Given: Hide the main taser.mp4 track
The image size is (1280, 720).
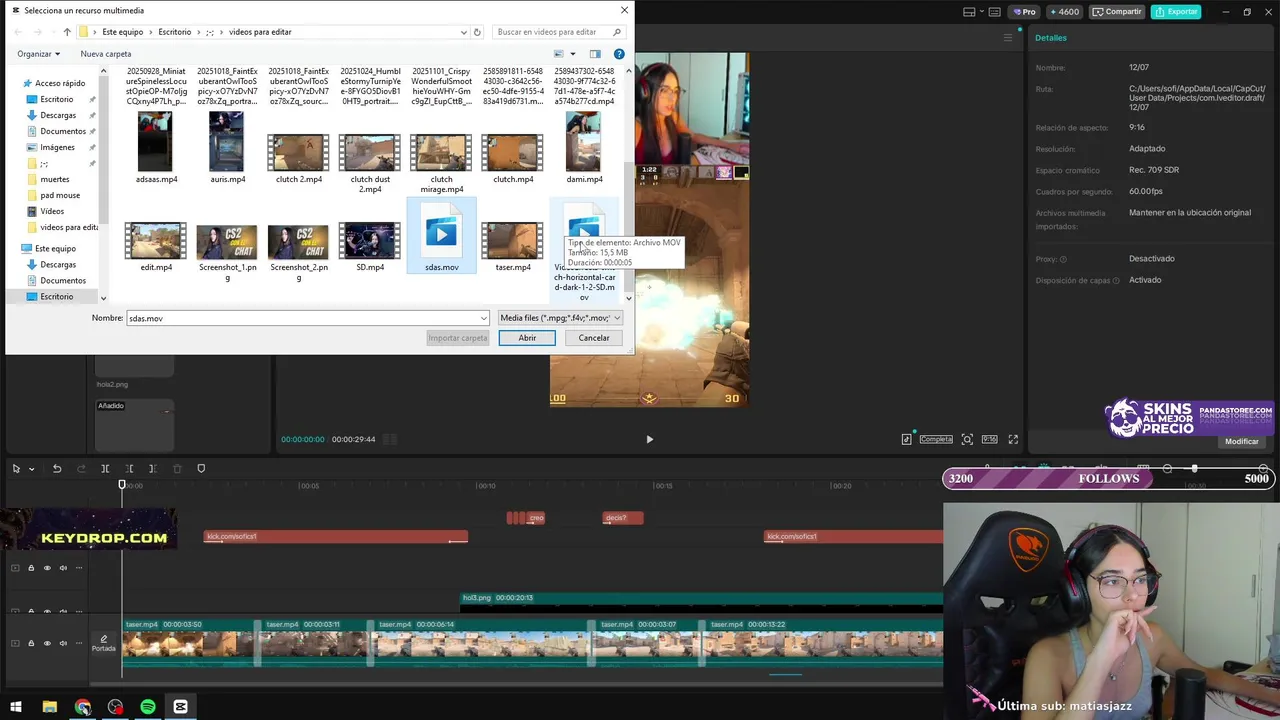Looking at the screenshot, I should pyautogui.click(x=47, y=643).
